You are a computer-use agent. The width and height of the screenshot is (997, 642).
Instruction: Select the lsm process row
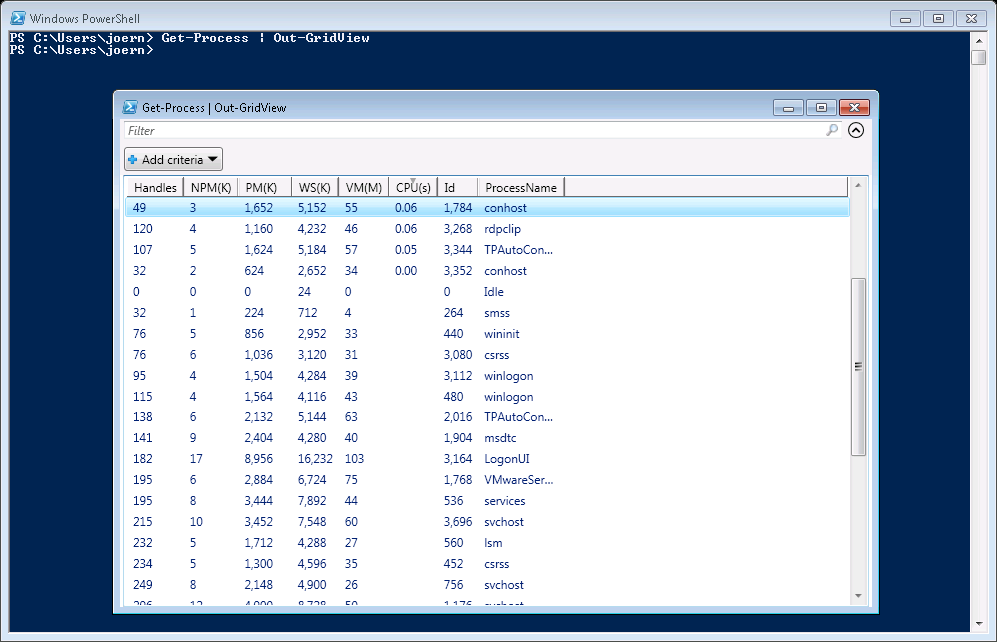(487, 543)
